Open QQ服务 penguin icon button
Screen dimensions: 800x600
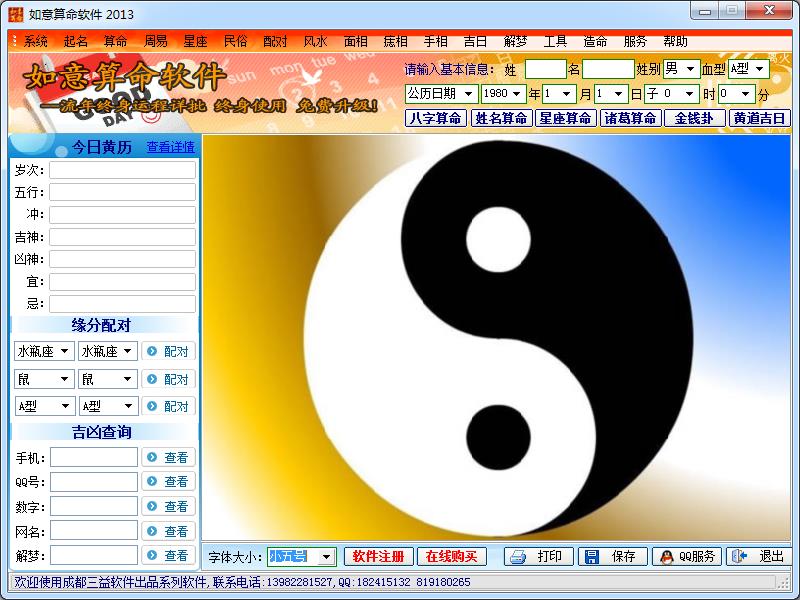tap(666, 557)
